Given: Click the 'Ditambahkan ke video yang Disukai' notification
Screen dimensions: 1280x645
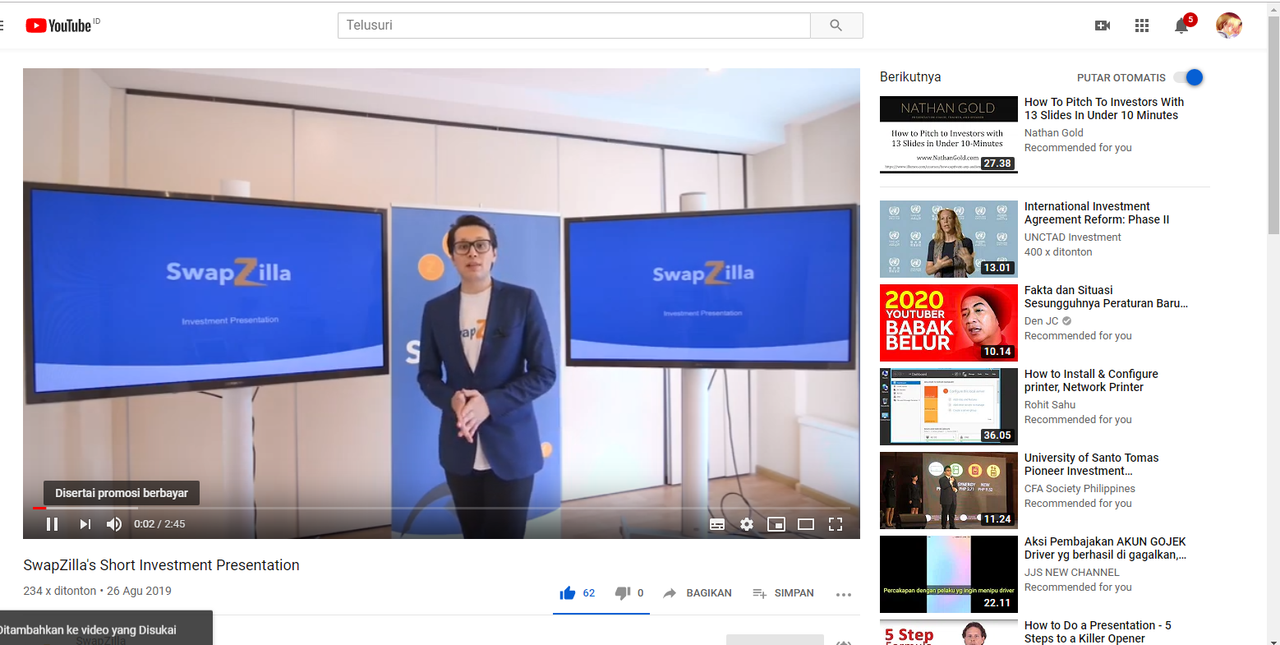Looking at the screenshot, I should point(106,630).
